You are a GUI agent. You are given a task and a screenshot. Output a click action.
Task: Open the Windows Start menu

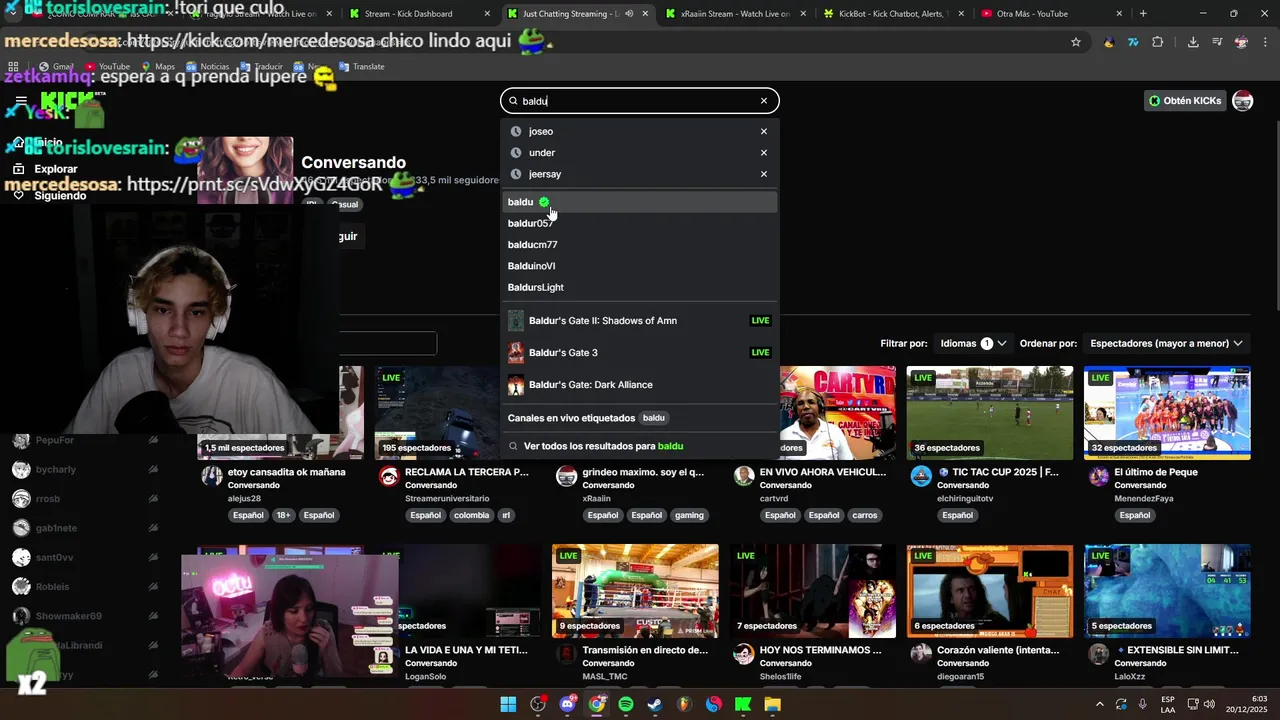point(508,704)
